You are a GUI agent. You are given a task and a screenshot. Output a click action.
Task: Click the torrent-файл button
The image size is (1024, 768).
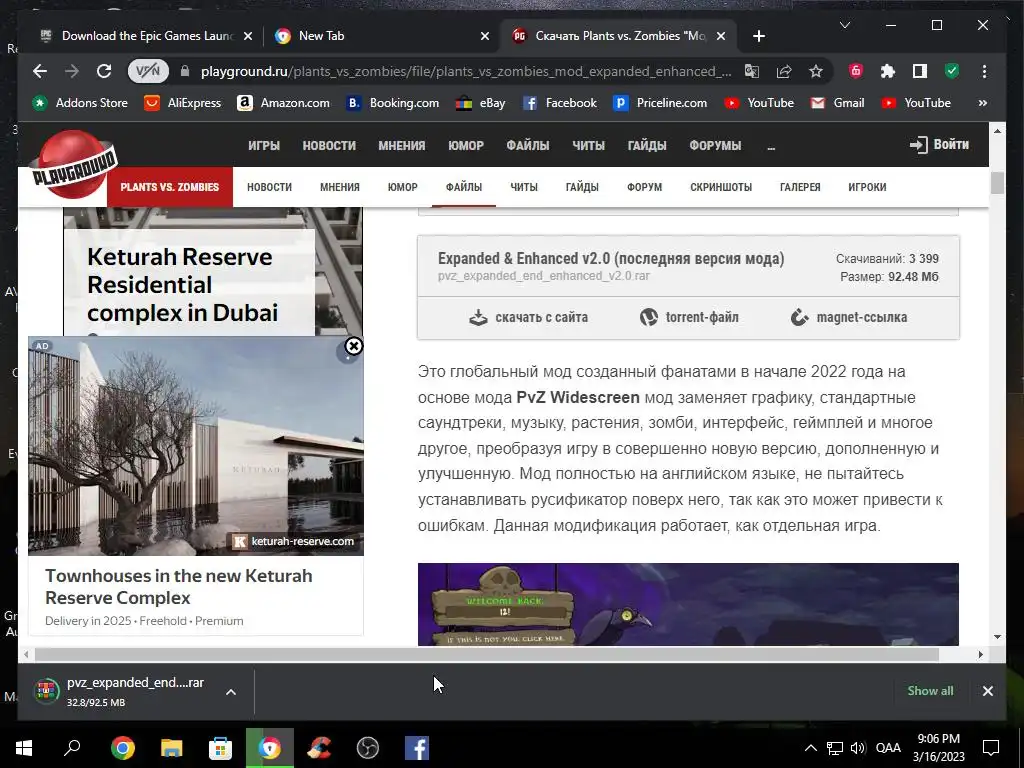pos(689,317)
